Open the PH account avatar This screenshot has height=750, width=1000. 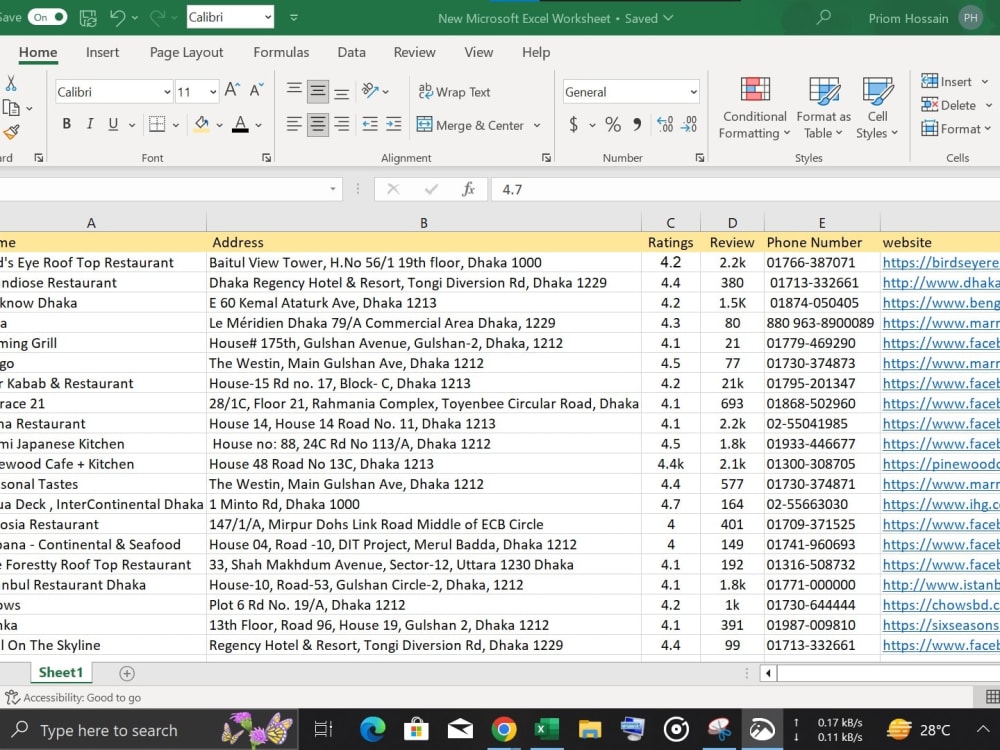[x=971, y=18]
